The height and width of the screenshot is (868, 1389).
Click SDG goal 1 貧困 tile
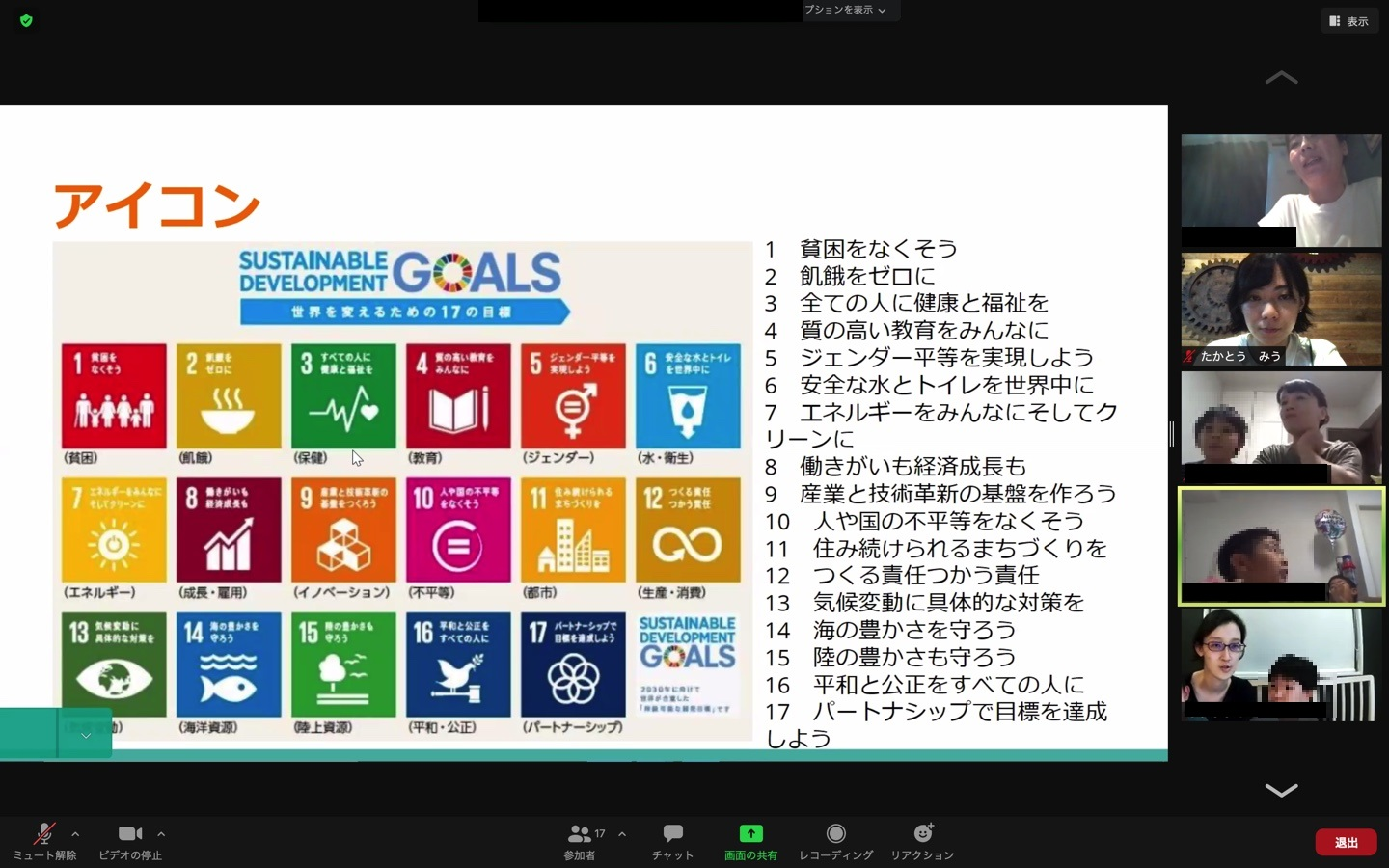tap(114, 396)
